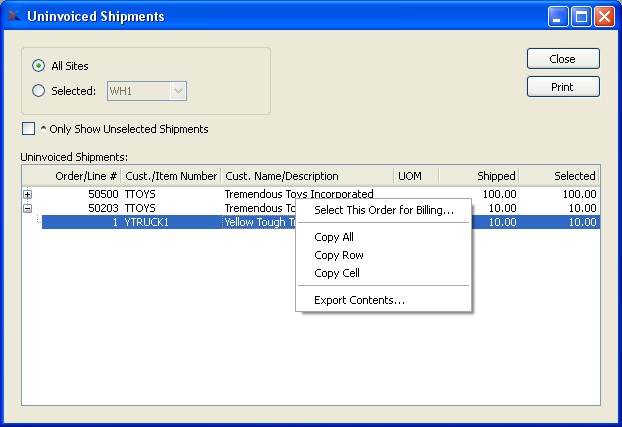622x427 pixels.
Task: Open Export Contents from context menu
Action: pos(359,300)
